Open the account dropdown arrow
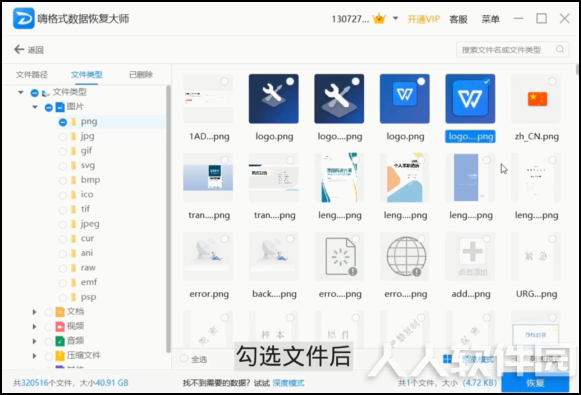This screenshot has height=395, width=581. tap(395, 18)
